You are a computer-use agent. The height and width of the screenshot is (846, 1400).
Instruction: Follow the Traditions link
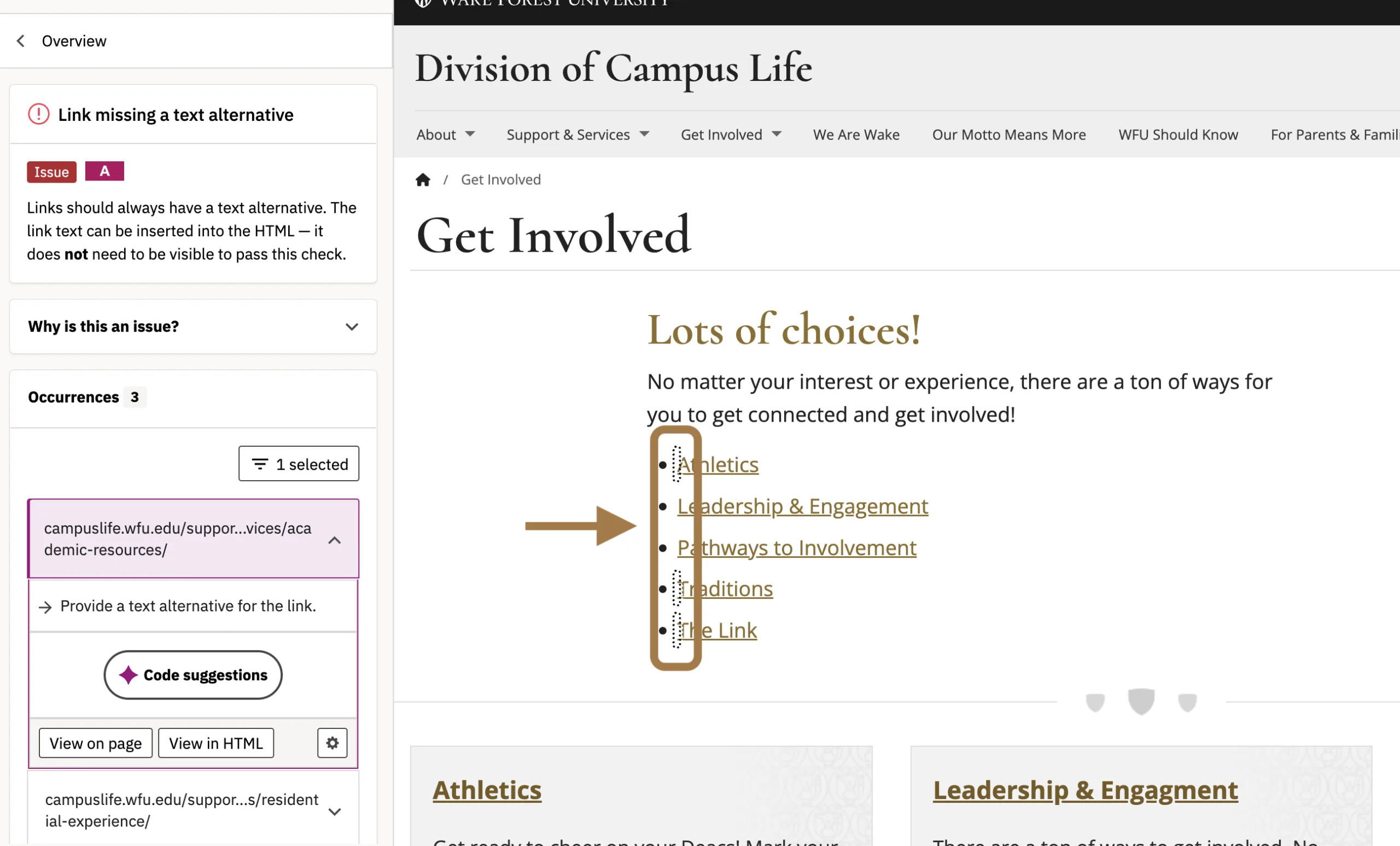[x=725, y=588]
